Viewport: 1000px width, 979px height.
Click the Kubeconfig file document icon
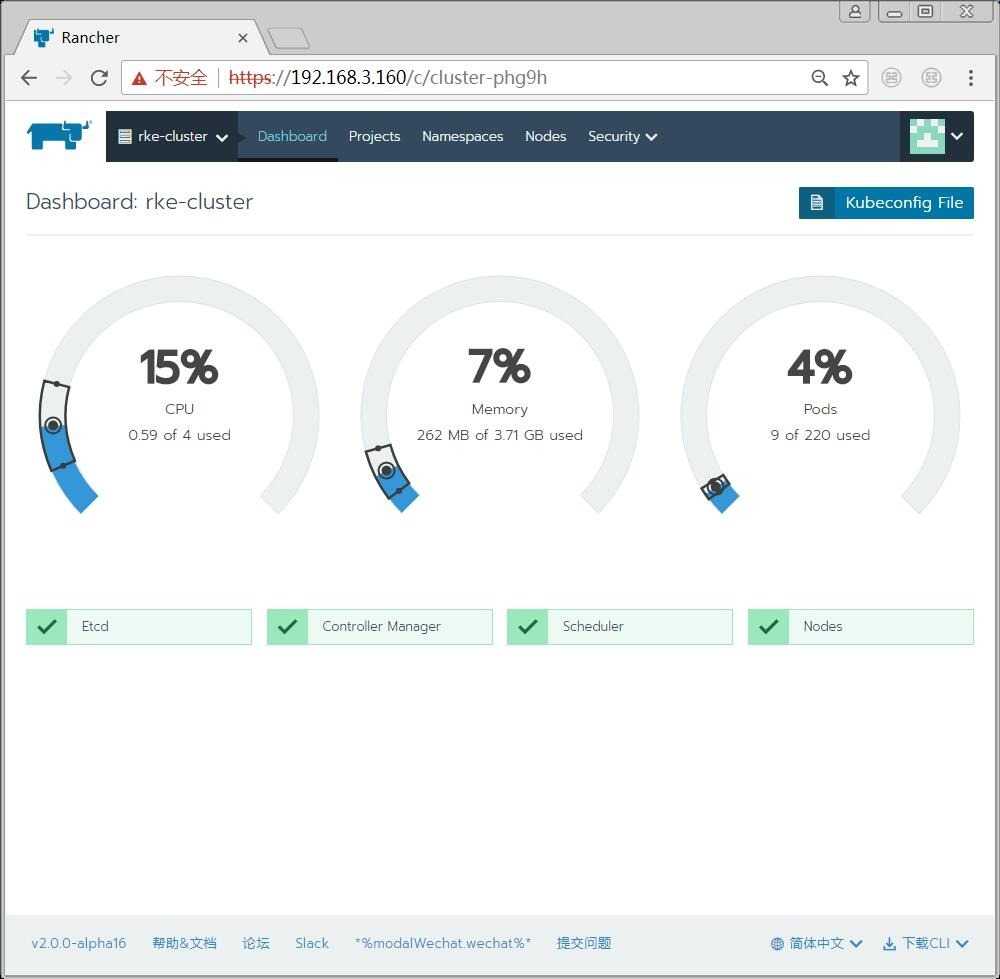click(816, 203)
